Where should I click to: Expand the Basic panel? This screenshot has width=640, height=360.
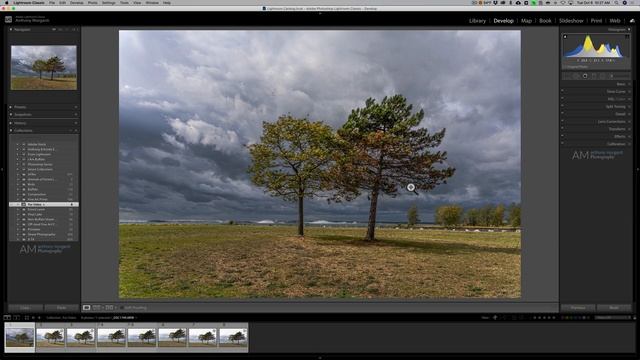[629, 84]
